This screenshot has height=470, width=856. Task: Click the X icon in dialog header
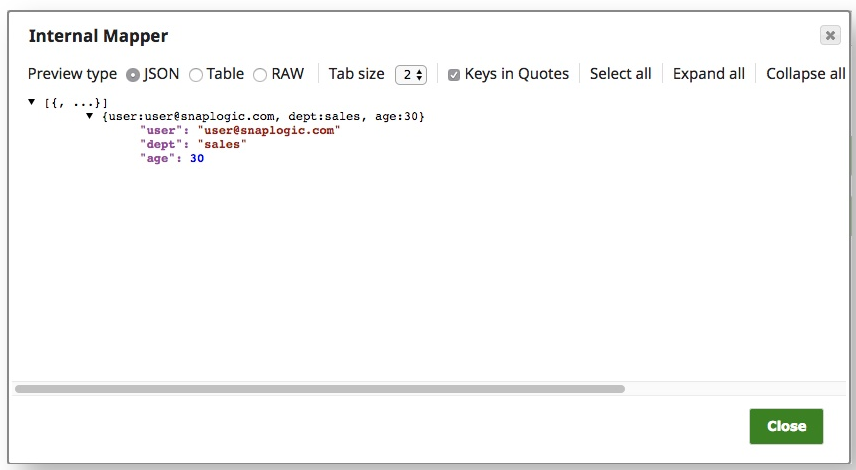pyautogui.click(x=830, y=36)
